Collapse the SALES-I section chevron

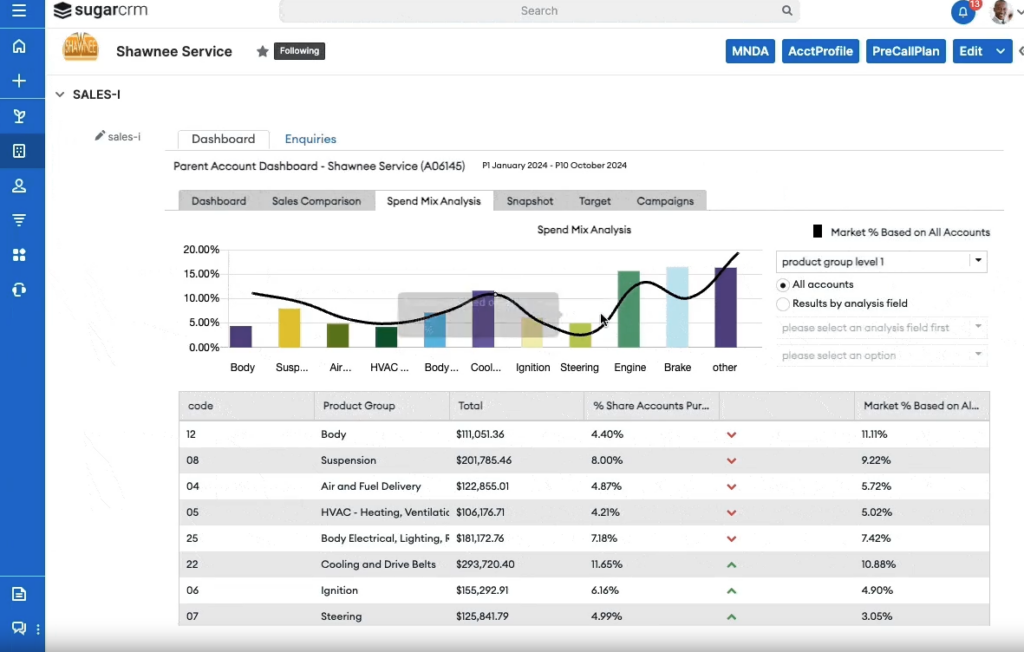(x=60, y=95)
